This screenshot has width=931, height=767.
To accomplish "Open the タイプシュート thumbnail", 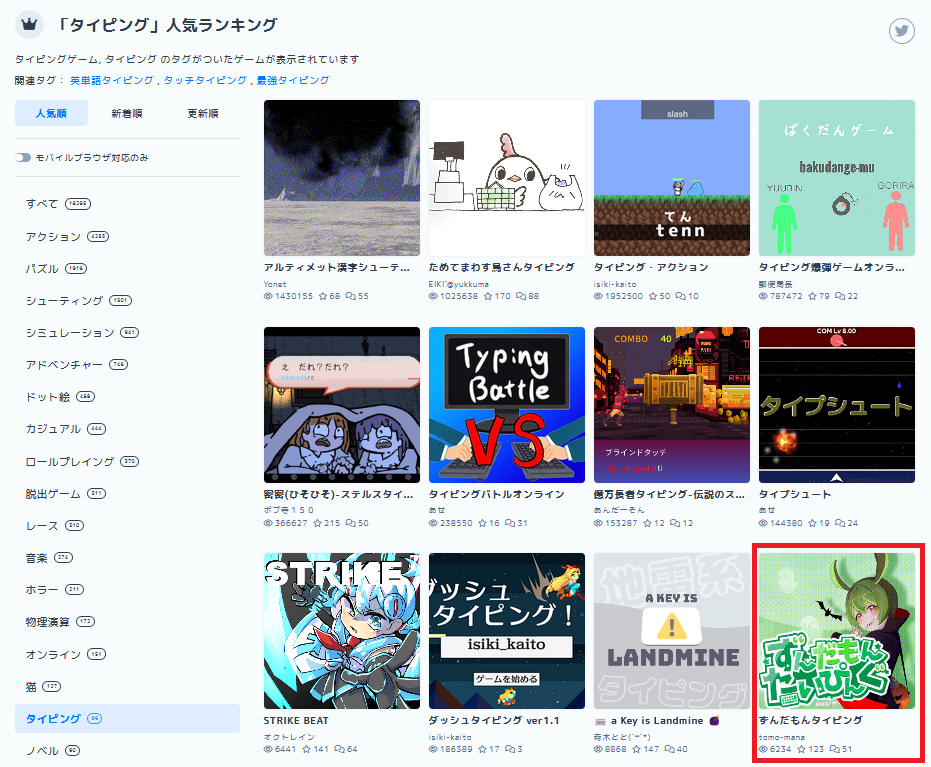I will click(x=837, y=405).
